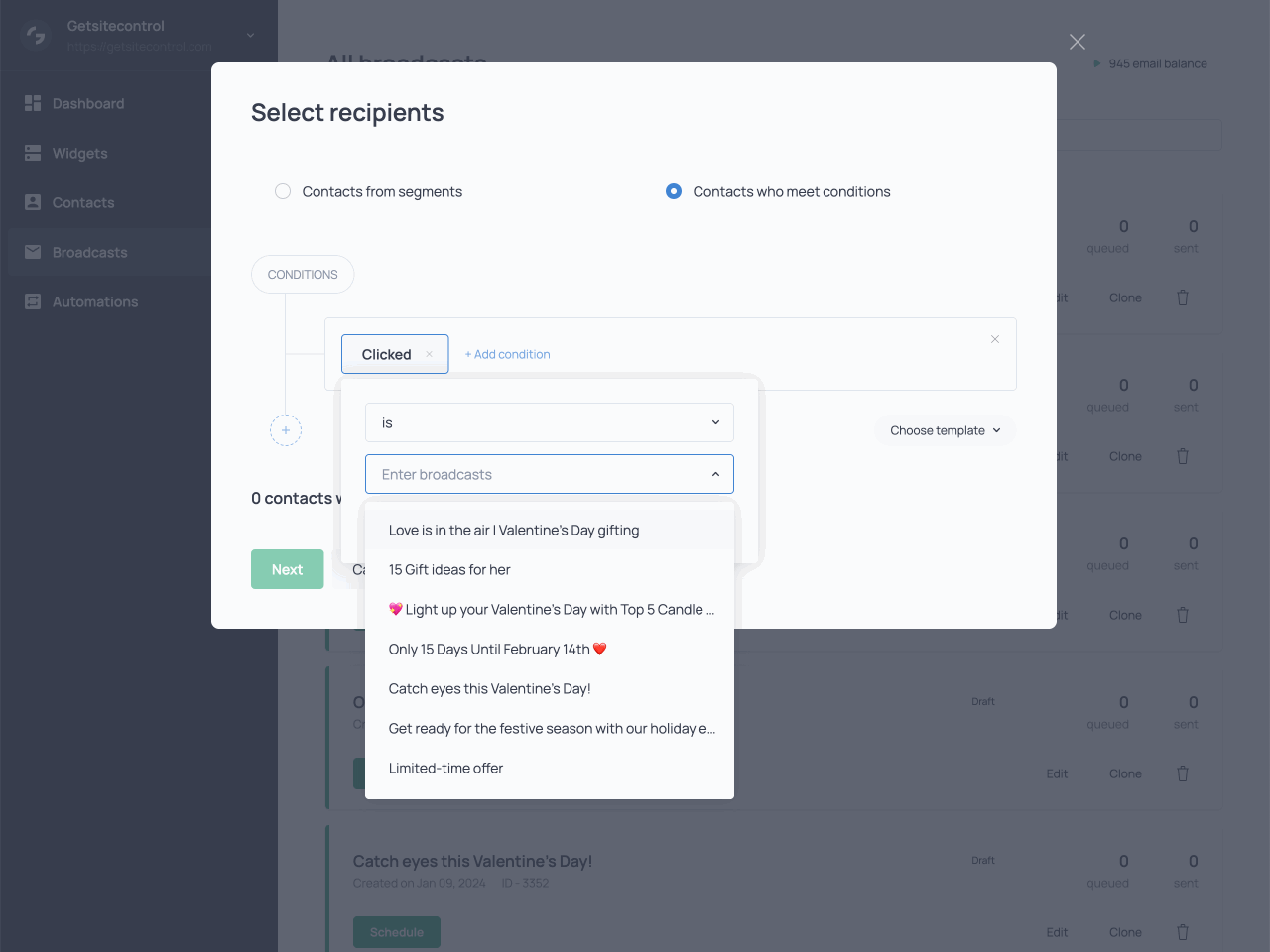Delete the conditions row with X icon
Image resolution: width=1270 pixels, height=952 pixels.
[x=995, y=339]
